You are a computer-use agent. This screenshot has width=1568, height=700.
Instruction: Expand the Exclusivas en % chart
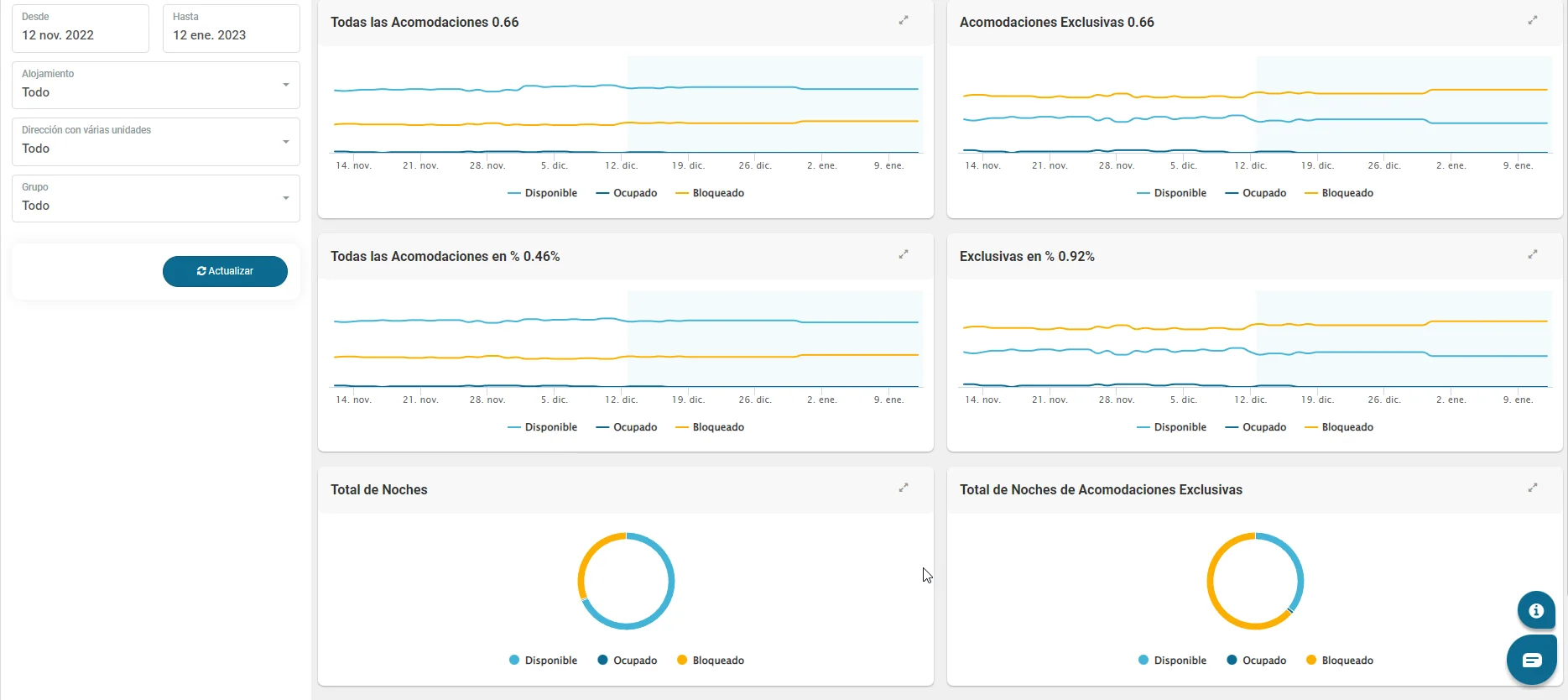click(x=1533, y=254)
